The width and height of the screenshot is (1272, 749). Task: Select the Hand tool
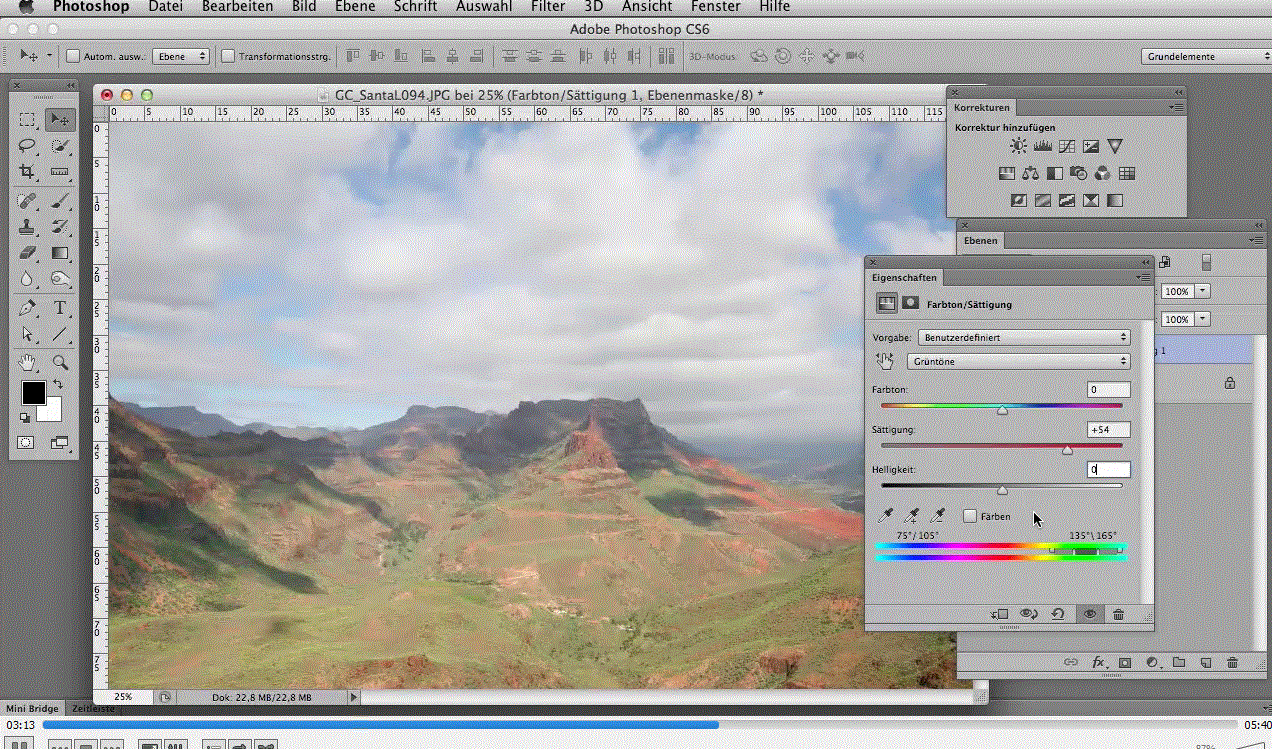click(27, 362)
